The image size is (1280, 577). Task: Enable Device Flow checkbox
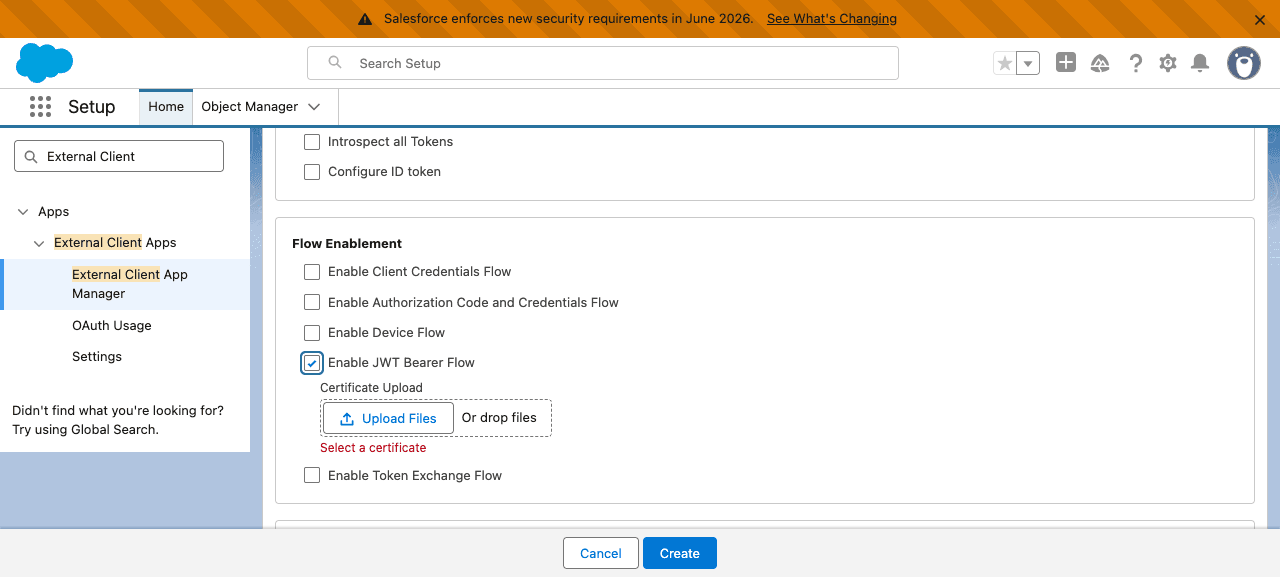click(312, 333)
